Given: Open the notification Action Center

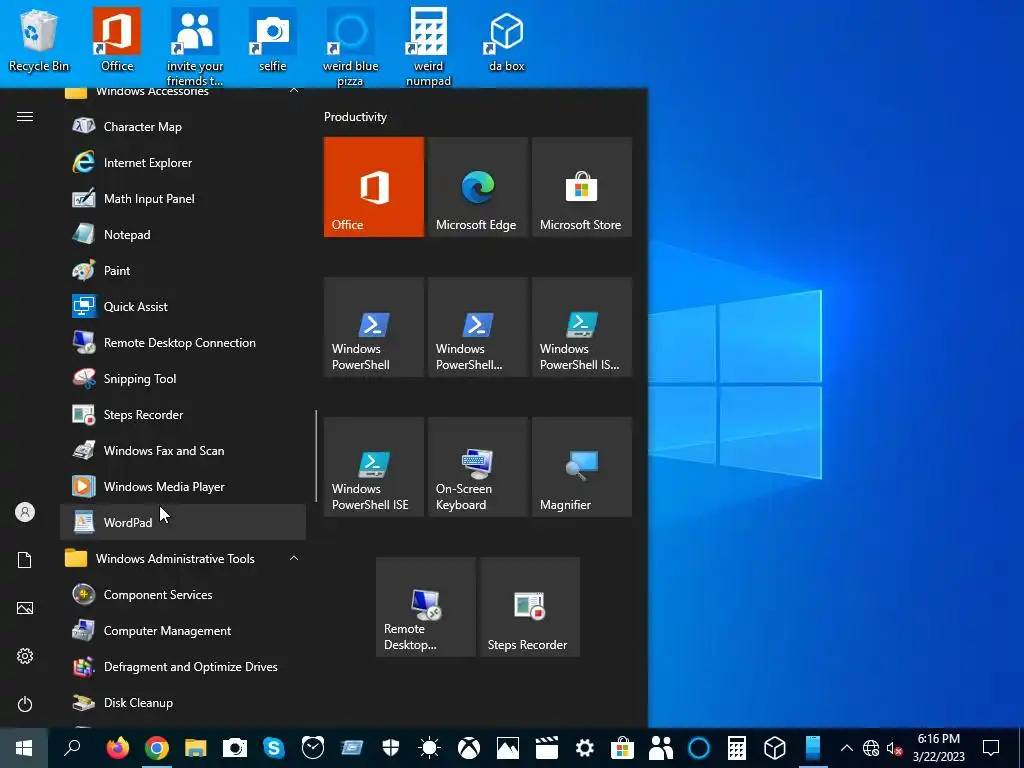Looking at the screenshot, I should (x=991, y=748).
